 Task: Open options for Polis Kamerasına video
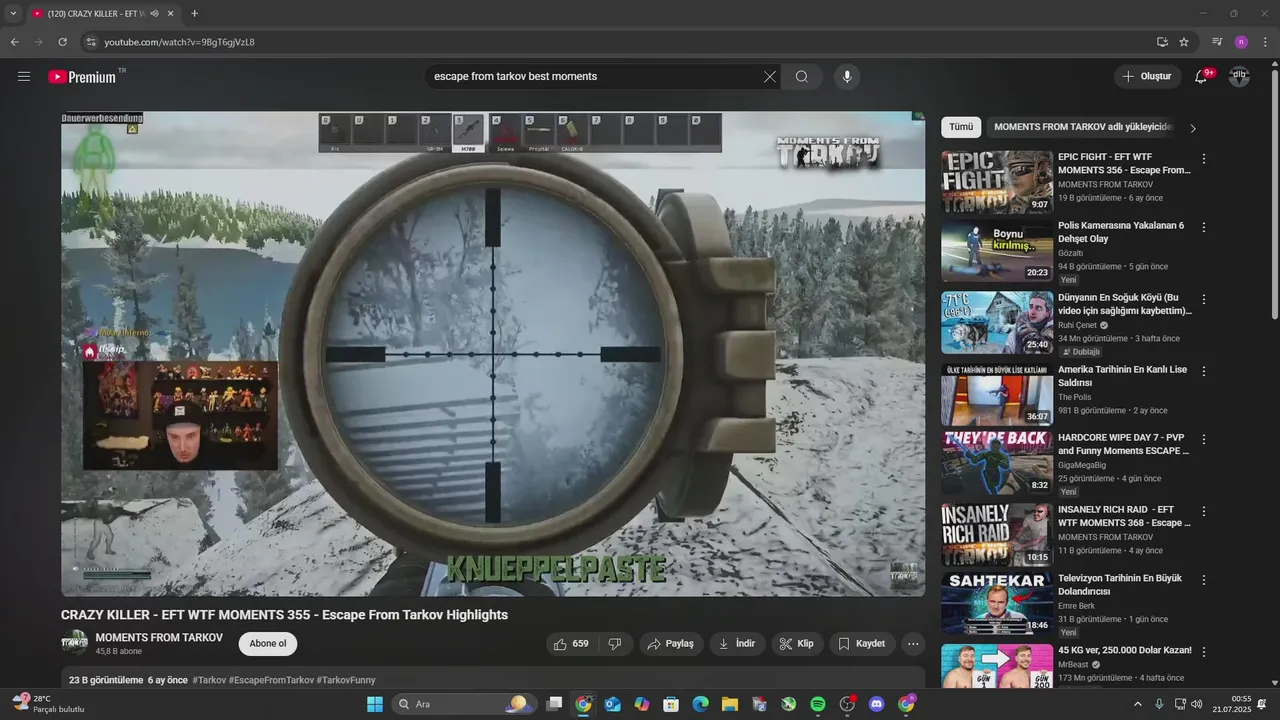(x=1204, y=227)
